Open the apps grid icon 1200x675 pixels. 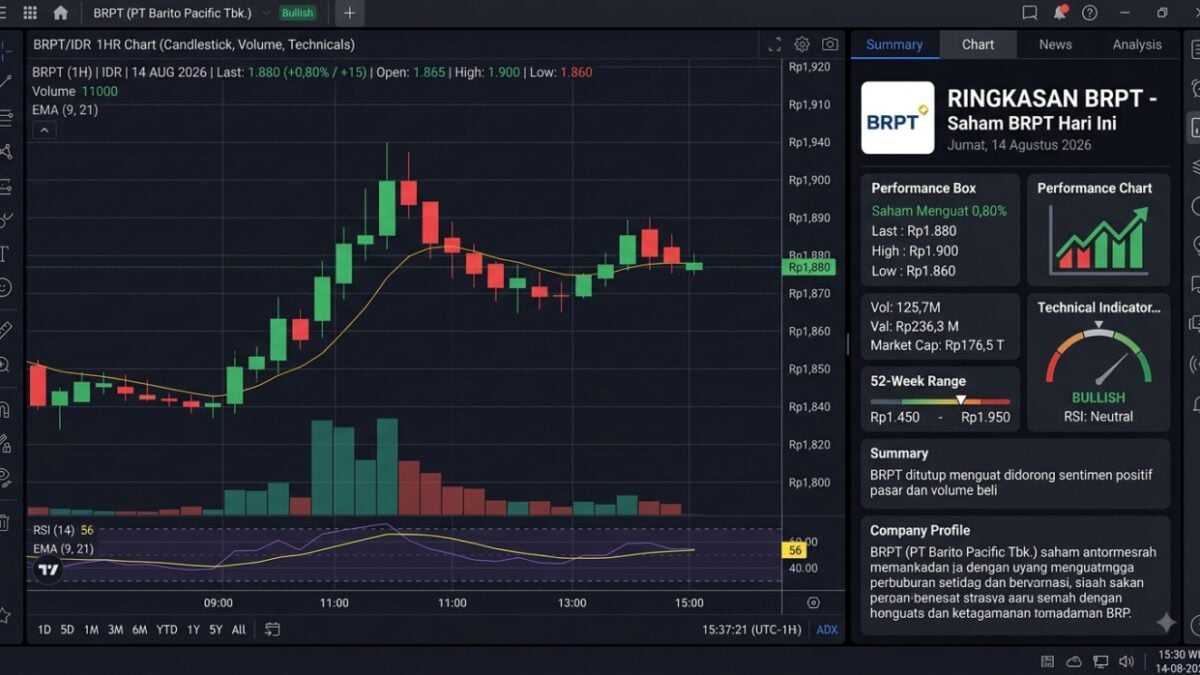tap(30, 13)
